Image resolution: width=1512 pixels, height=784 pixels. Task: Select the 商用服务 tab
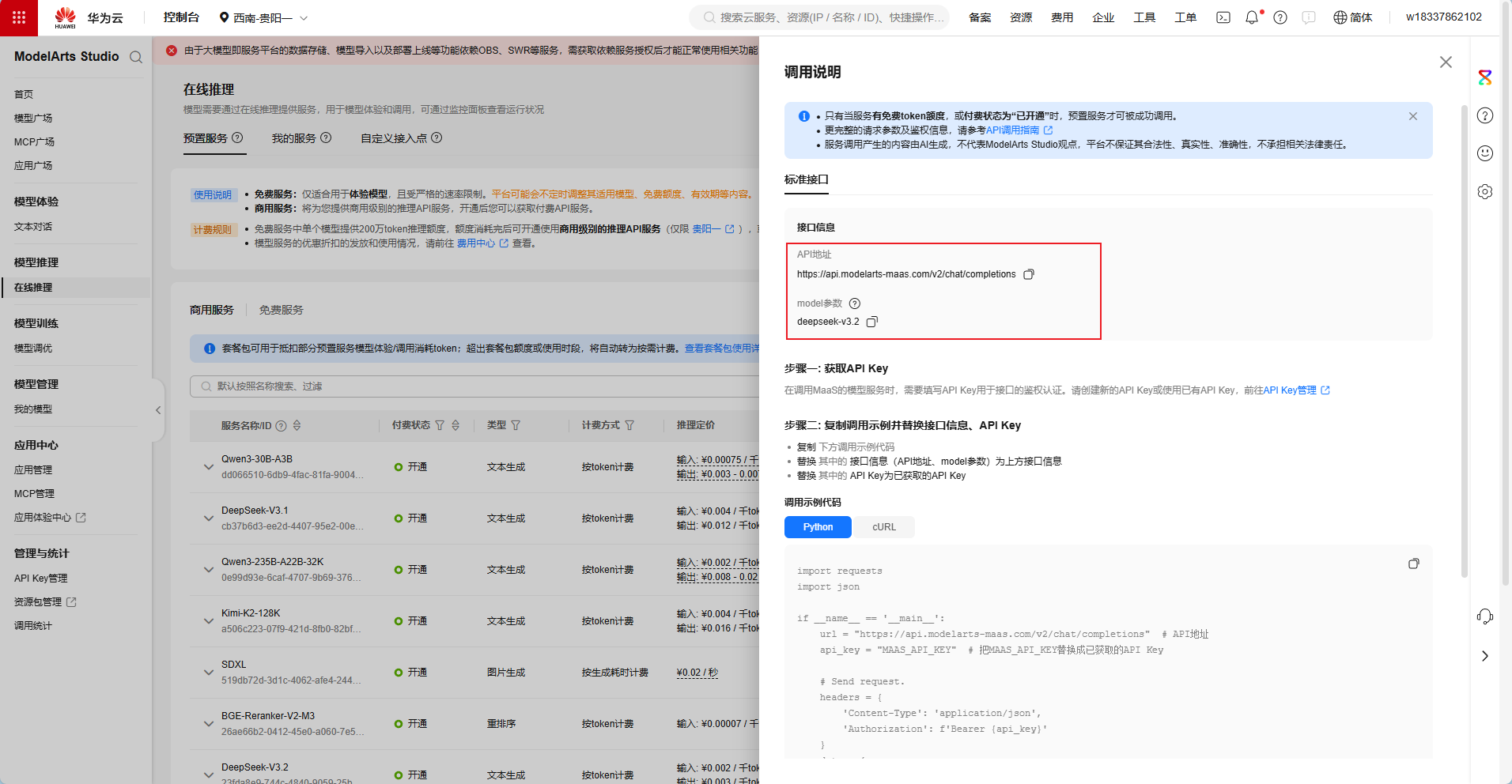click(x=212, y=310)
